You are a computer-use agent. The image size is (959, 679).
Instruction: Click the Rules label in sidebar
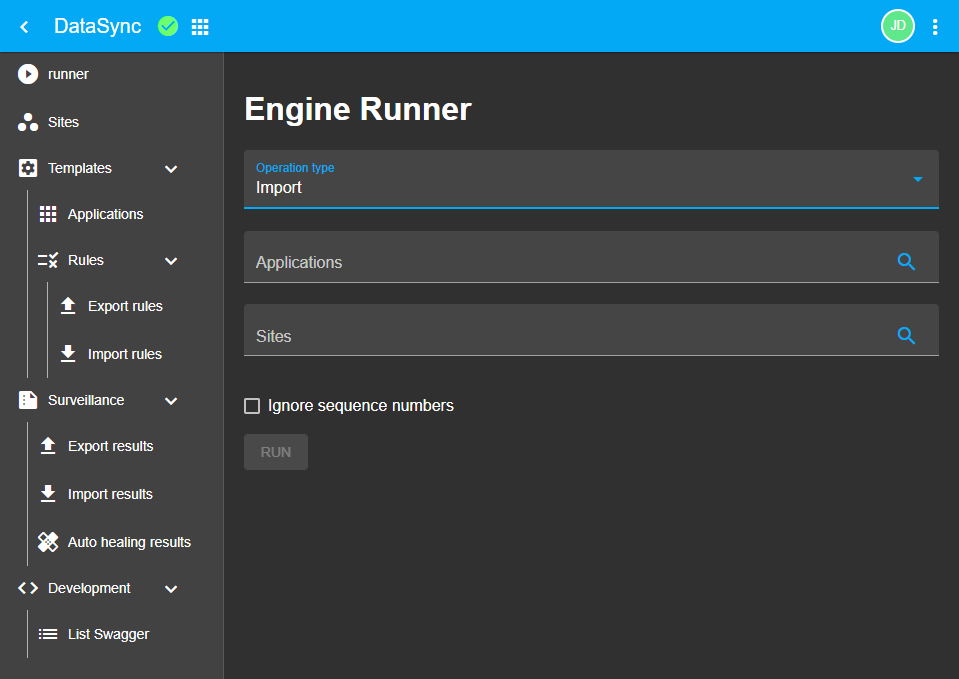86,260
